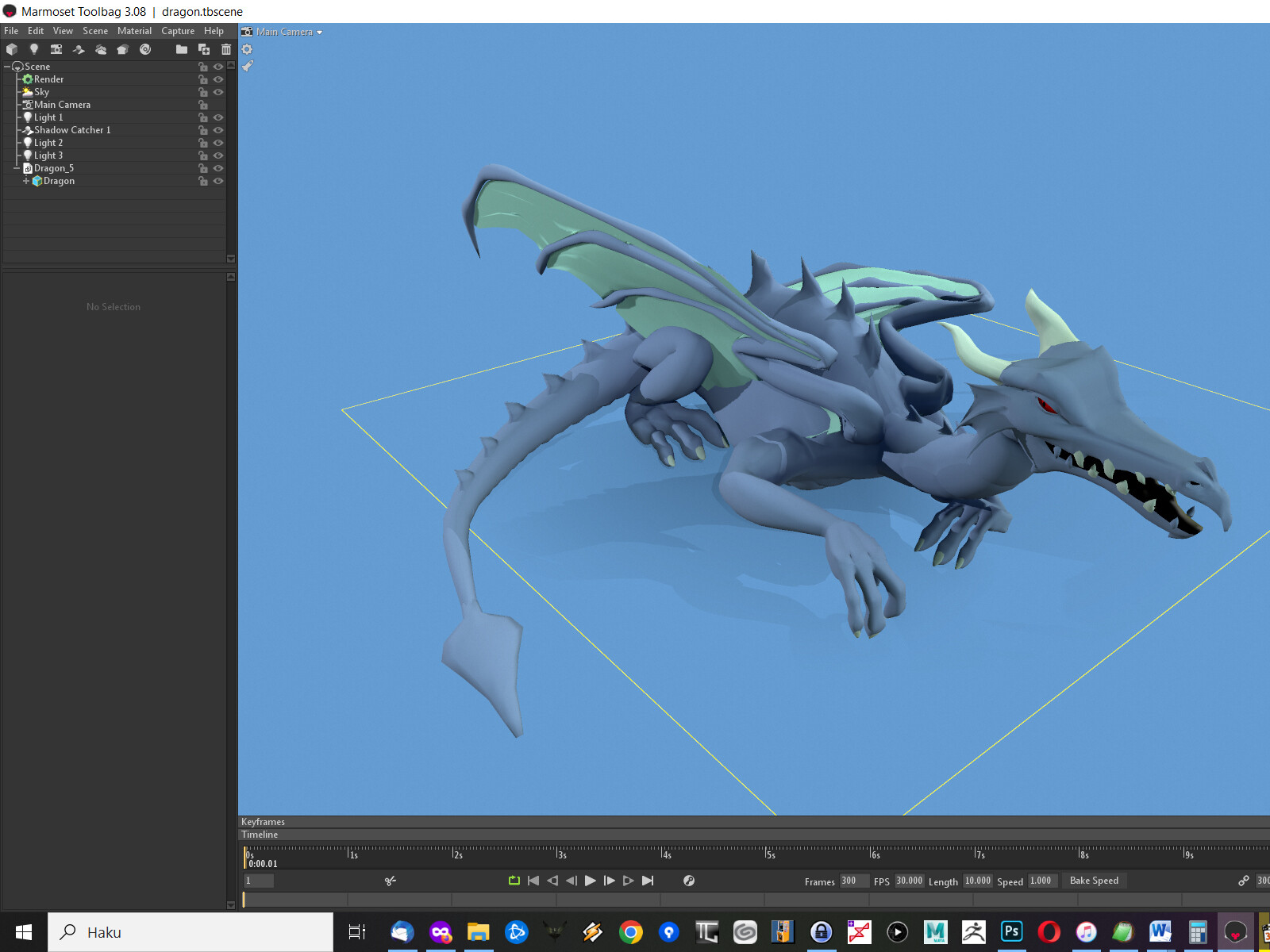Click the scene list scroll up arrow
1270x952 pixels.
click(x=231, y=65)
